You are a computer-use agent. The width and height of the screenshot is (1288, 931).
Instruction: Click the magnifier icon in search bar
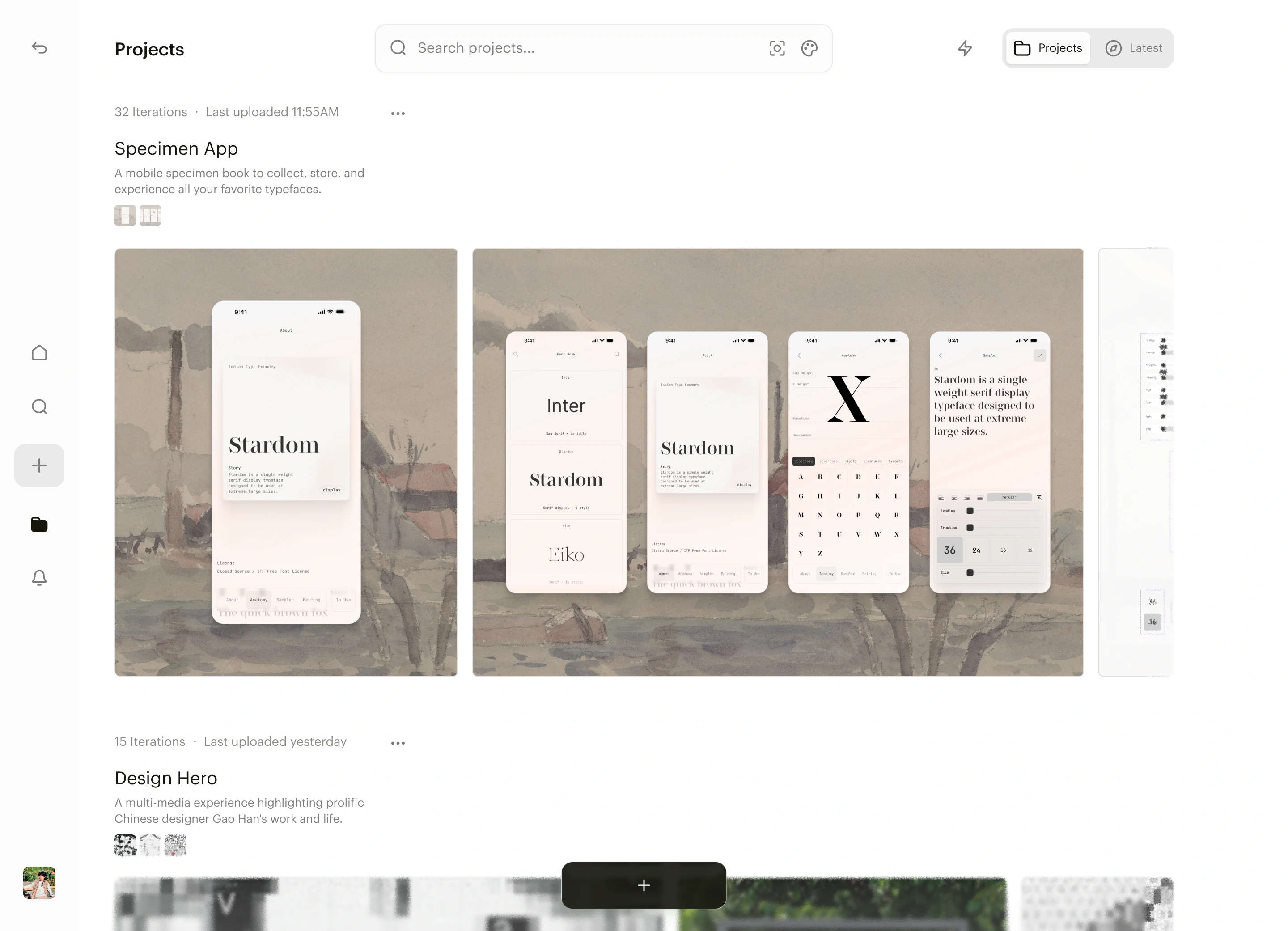tap(398, 48)
